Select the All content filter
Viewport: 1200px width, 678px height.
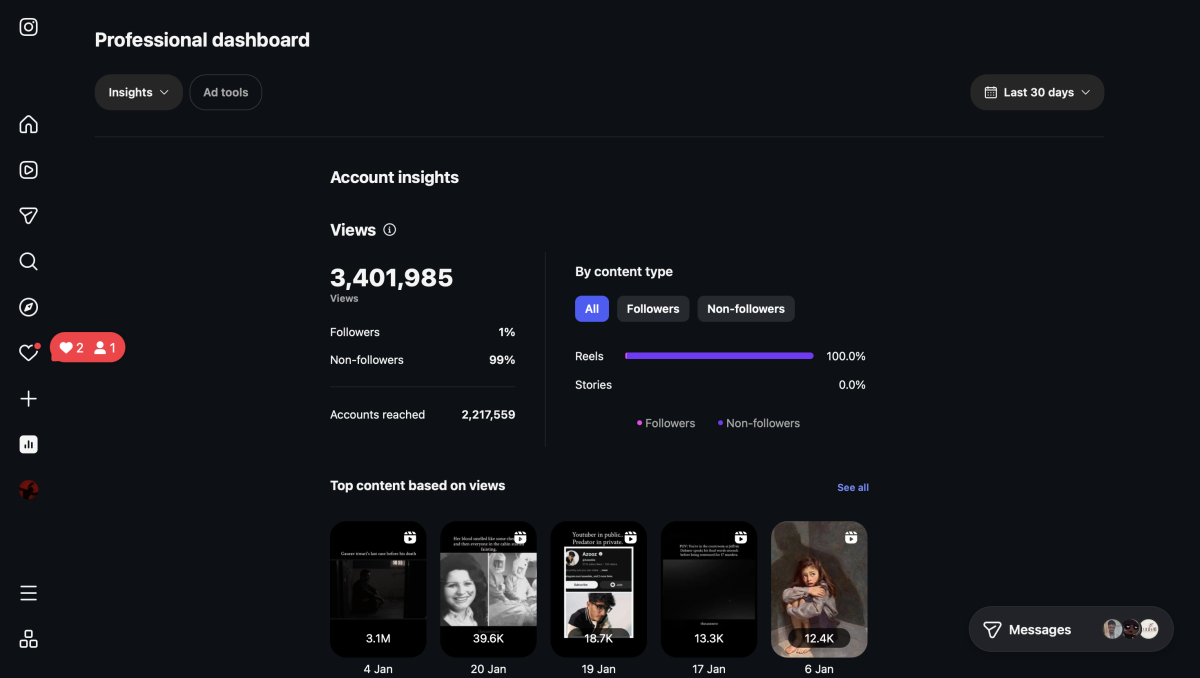pyautogui.click(x=592, y=309)
